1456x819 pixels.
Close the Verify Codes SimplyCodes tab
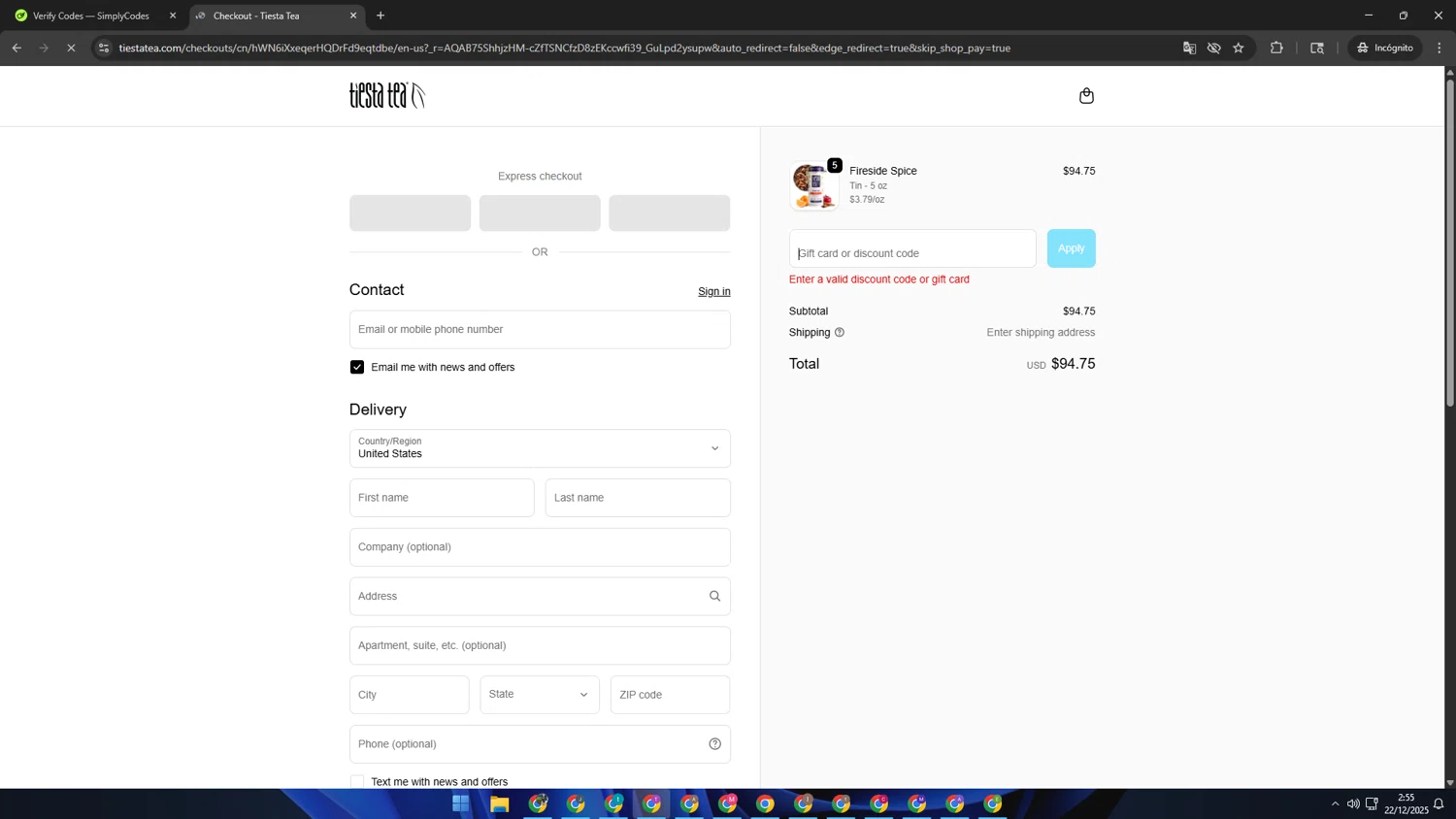coord(173,16)
